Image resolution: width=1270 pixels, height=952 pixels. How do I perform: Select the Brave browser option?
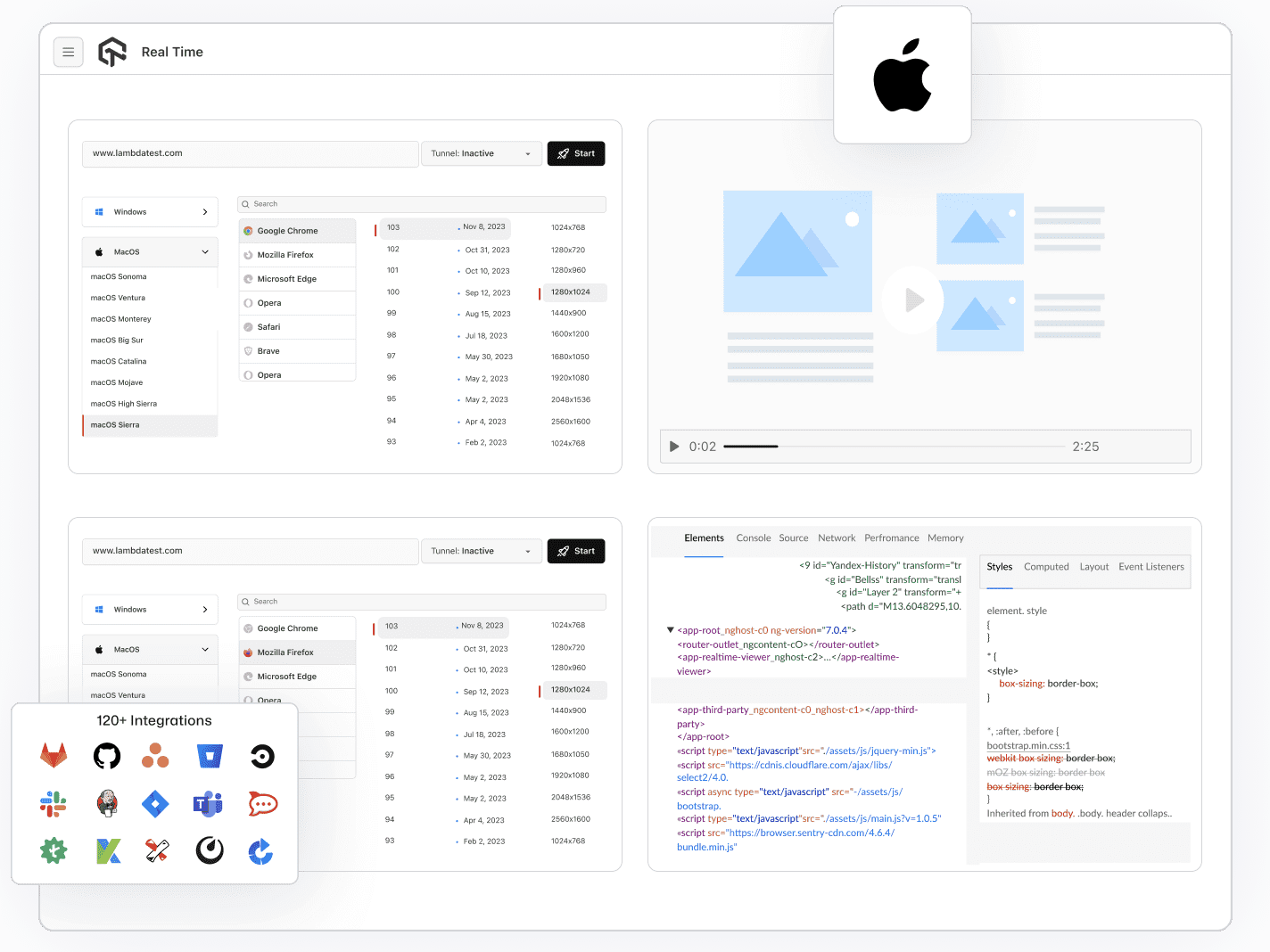(297, 350)
